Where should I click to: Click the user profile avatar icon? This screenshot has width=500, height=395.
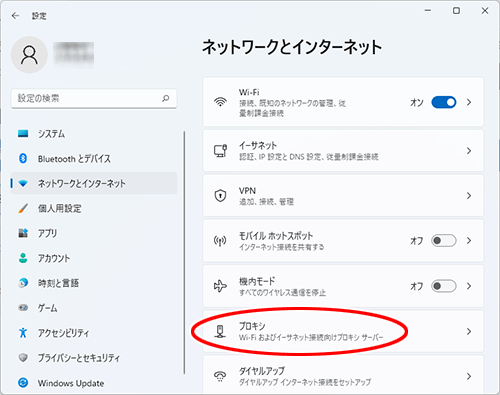[x=29, y=55]
